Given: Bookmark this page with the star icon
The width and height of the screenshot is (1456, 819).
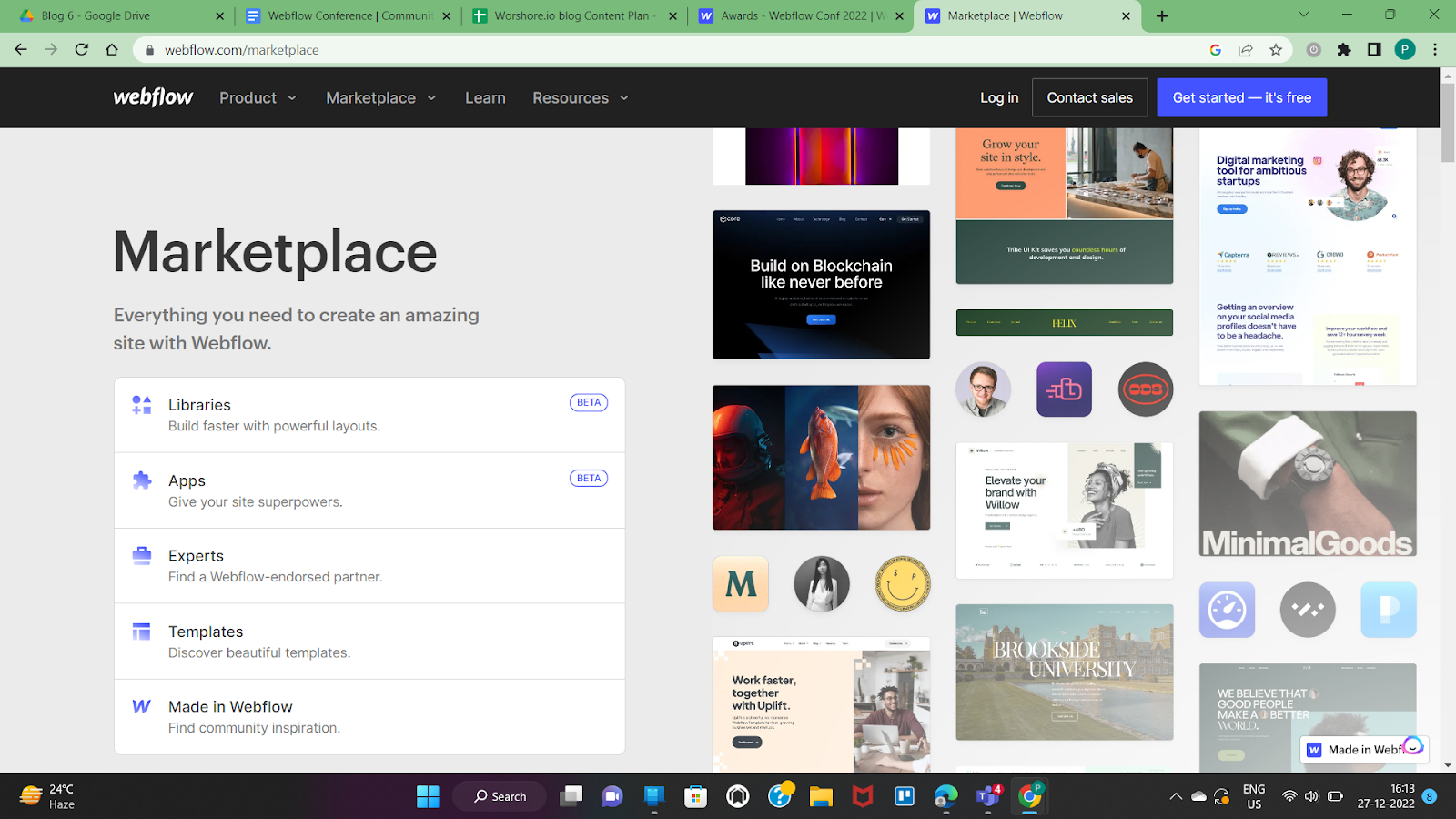Looking at the screenshot, I should [x=1276, y=50].
